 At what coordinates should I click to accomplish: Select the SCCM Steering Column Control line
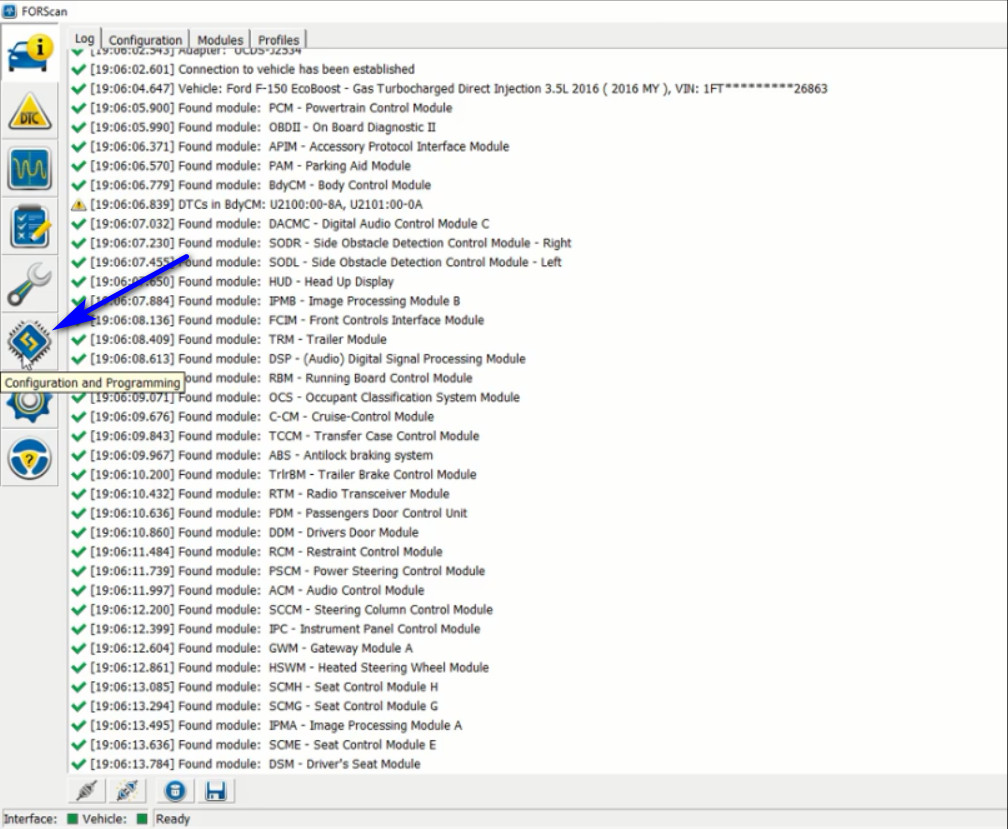coord(282,609)
